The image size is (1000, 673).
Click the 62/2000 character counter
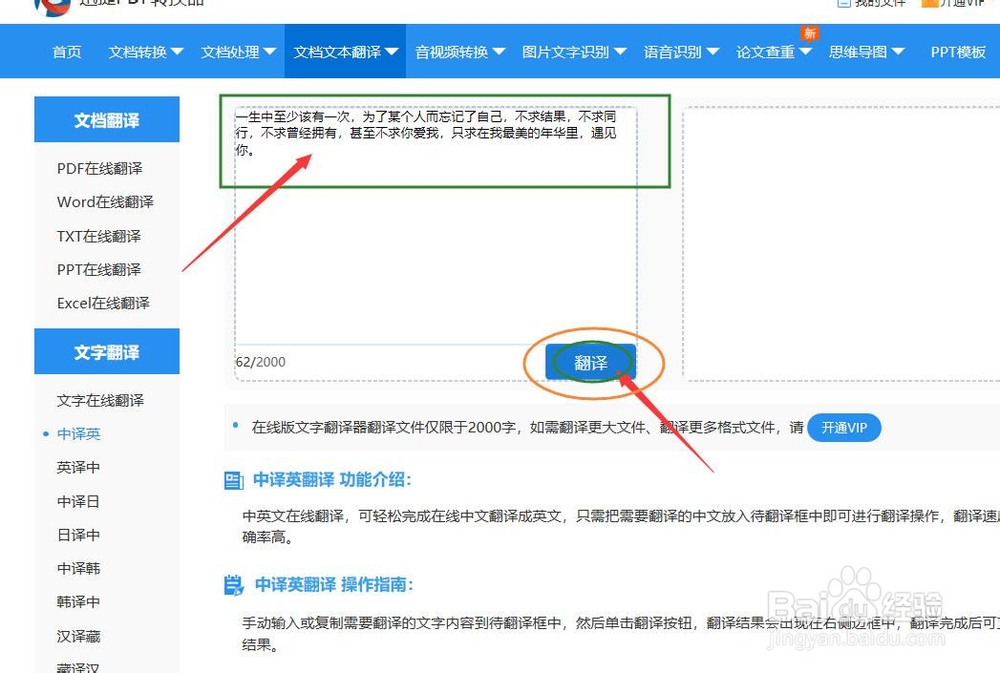coord(261,362)
